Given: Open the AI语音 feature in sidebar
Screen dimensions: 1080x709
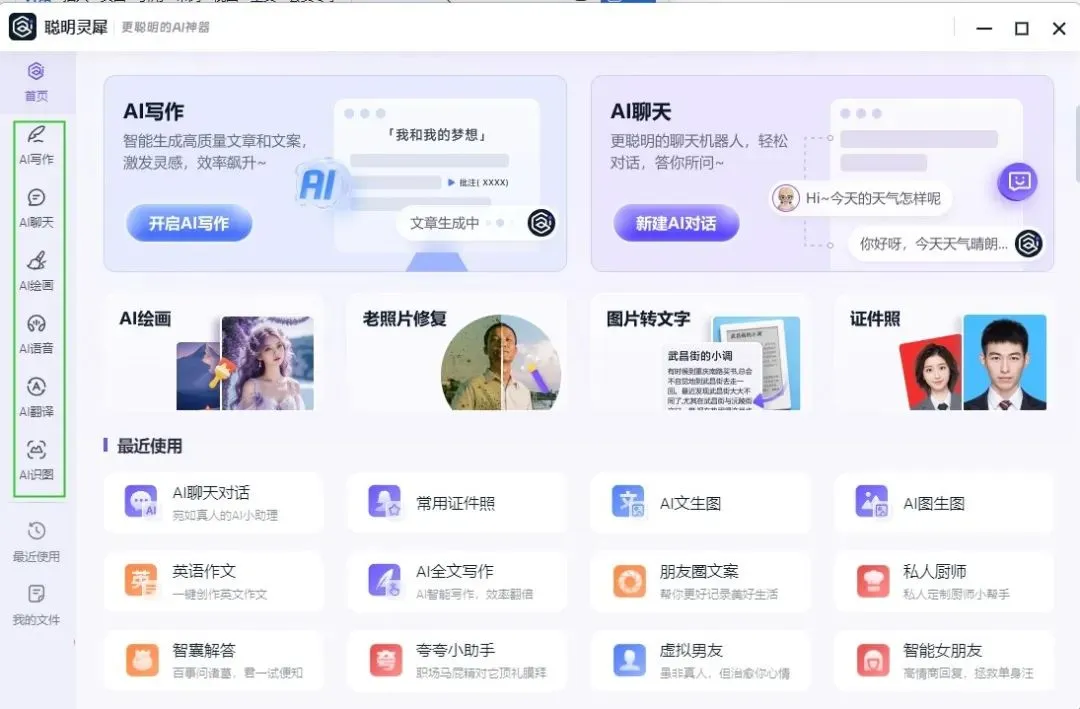Looking at the screenshot, I should pos(37,333).
